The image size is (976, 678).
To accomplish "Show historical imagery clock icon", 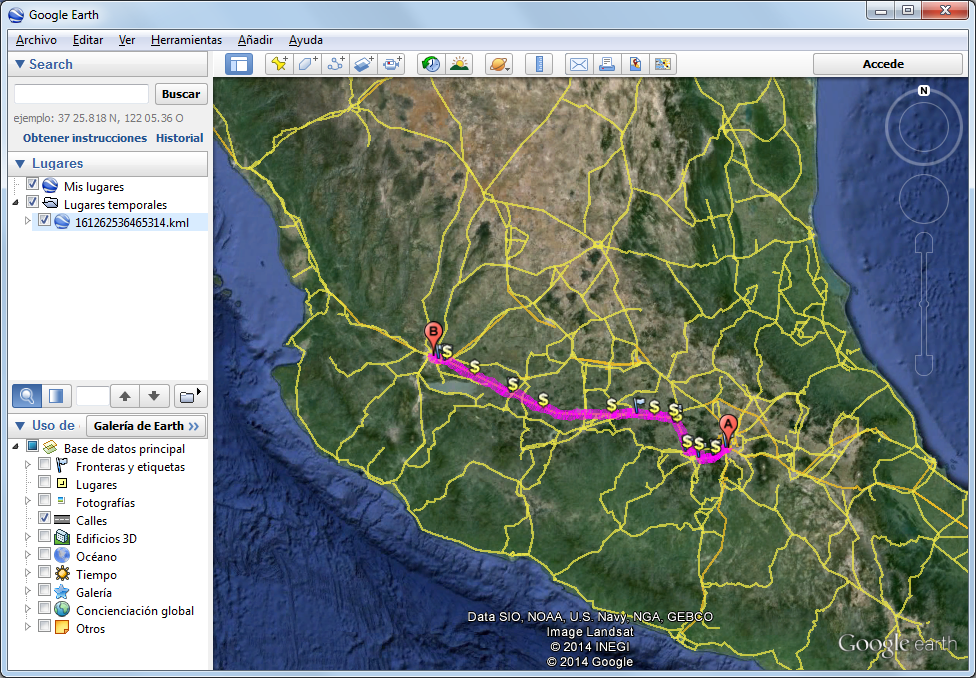I will click(431, 64).
